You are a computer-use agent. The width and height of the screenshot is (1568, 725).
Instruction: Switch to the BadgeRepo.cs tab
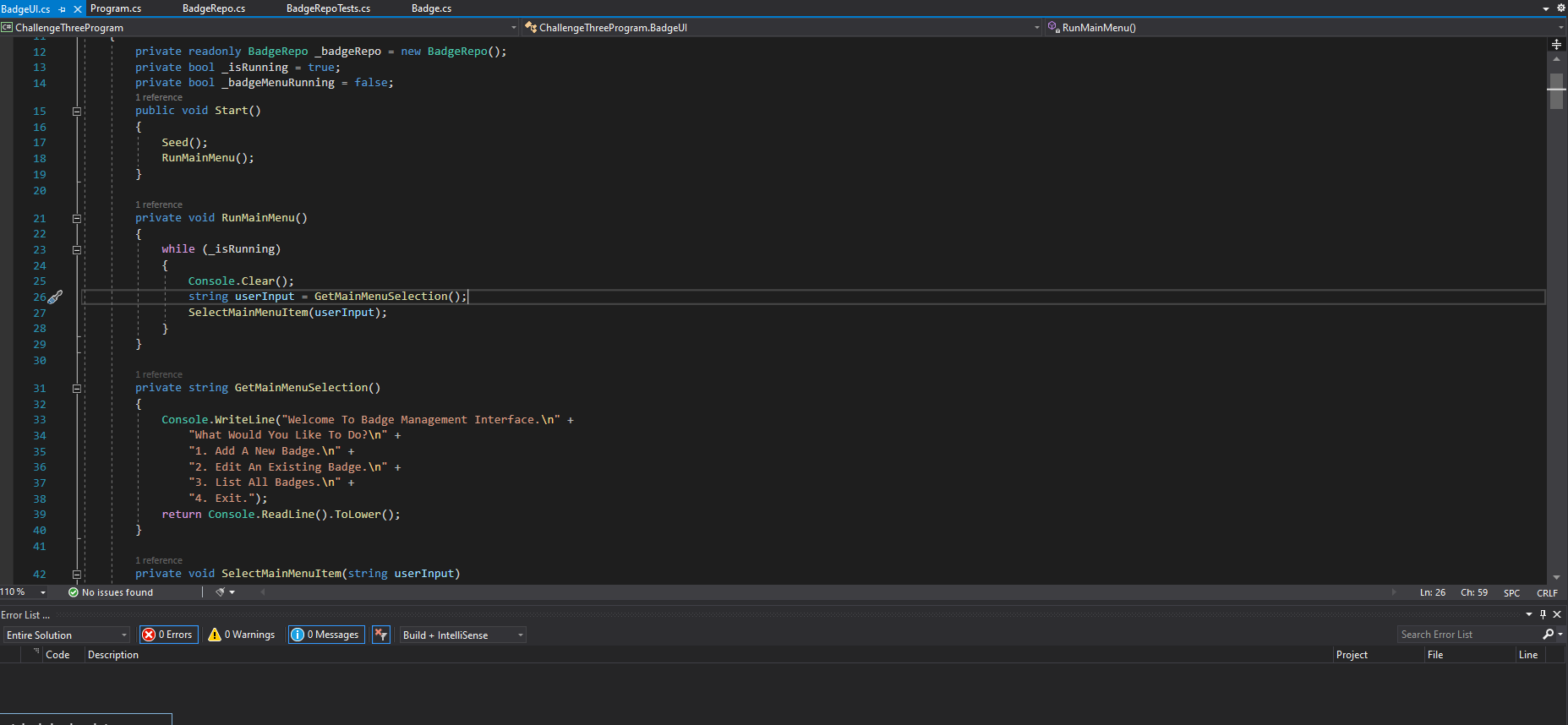pyautogui.click(x=214, y=8)
